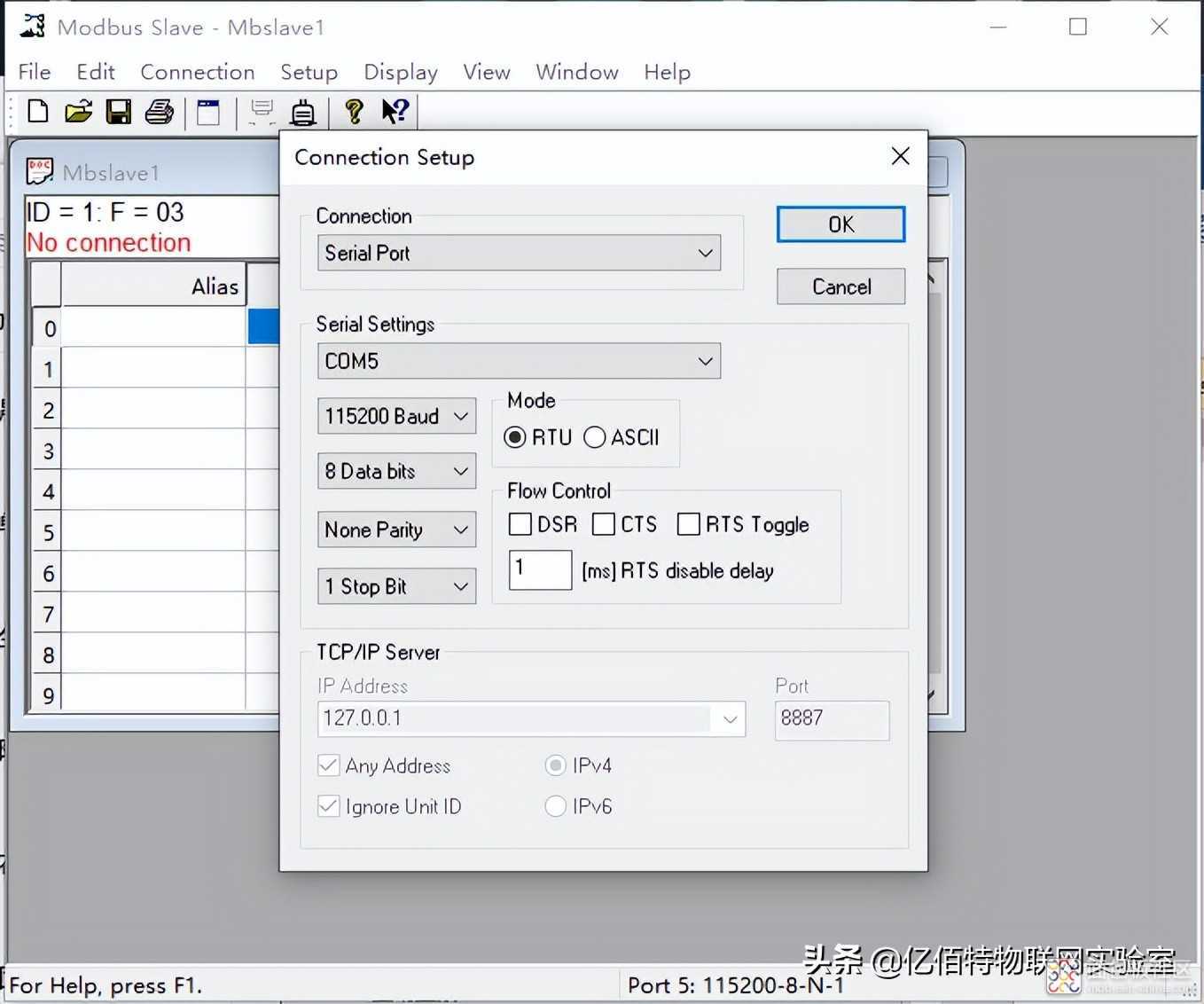Click the Alias cell in row 0
Screen dimensions: 1204x1004
(153, 327)
